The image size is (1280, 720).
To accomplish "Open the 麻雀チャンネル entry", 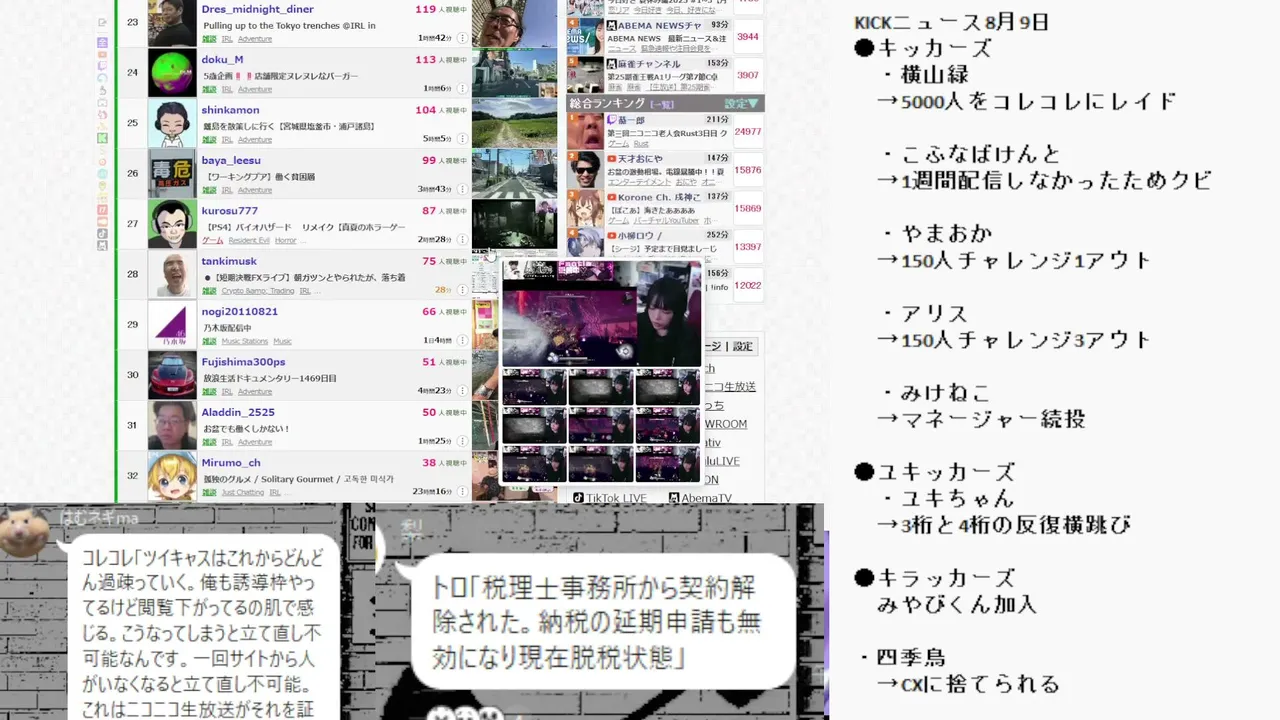I will [665, 75].
